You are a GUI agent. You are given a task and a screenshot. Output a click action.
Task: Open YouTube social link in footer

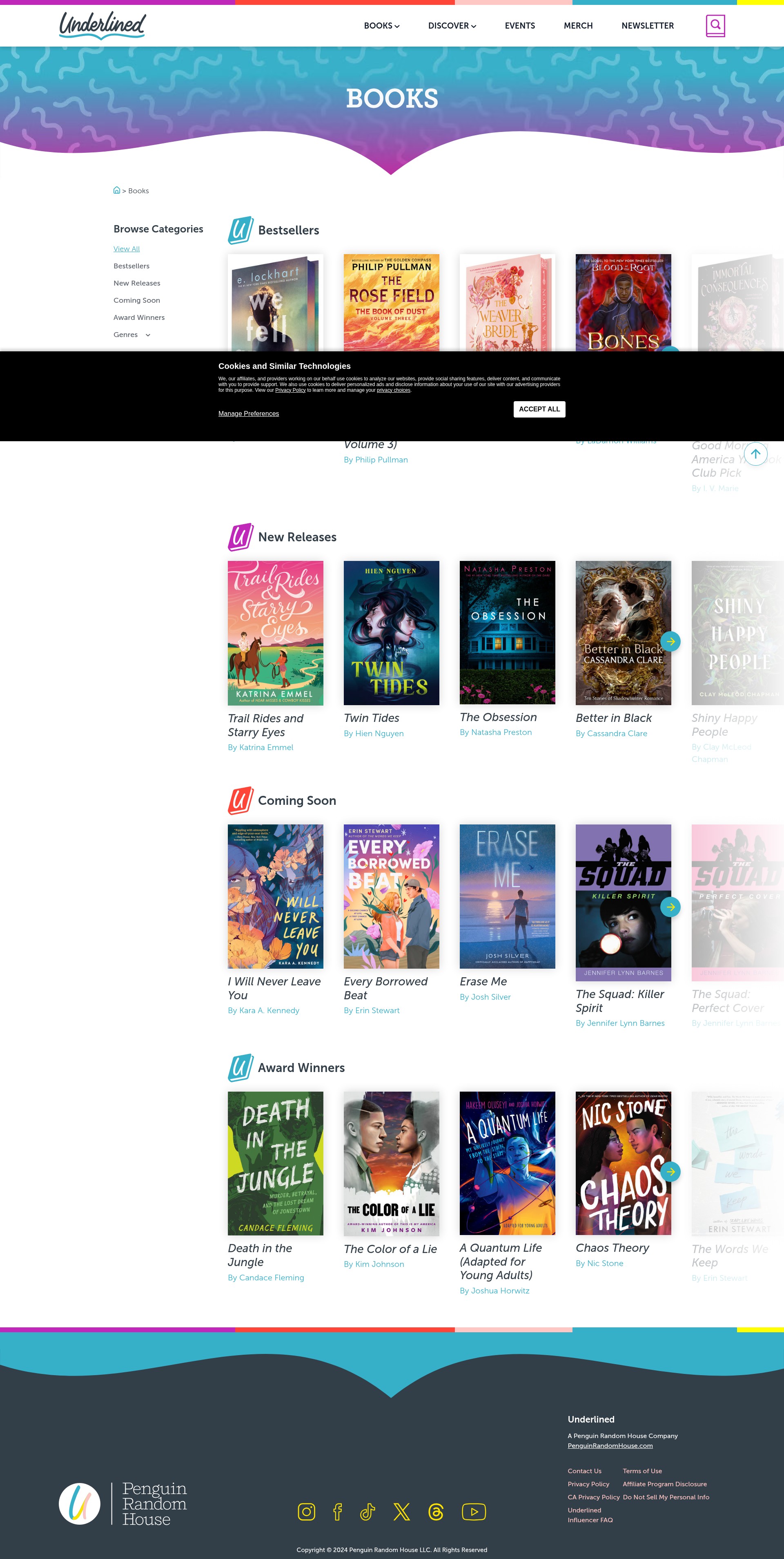[x=474, y=1512]
